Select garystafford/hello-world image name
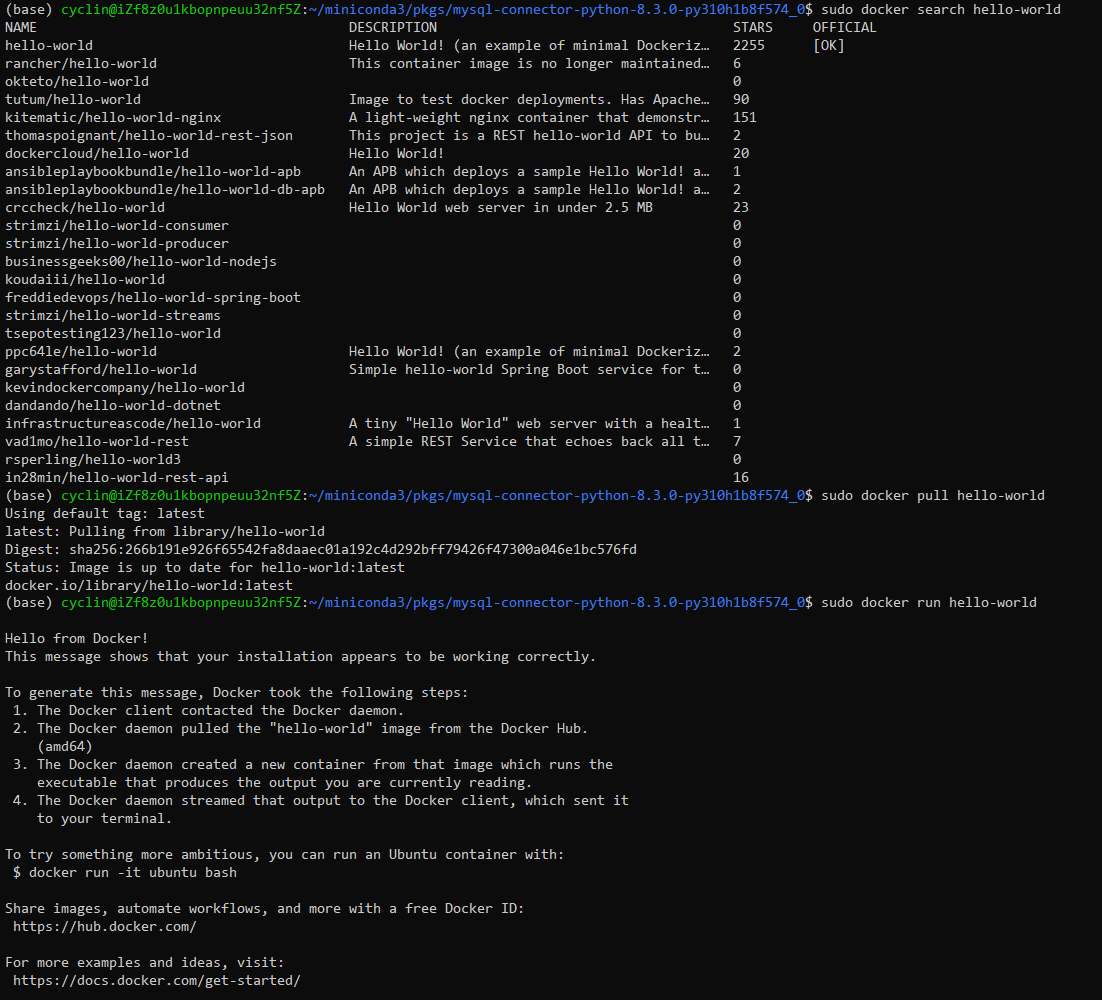This screenshot has height=1000, width=1102. pos(101,370)
